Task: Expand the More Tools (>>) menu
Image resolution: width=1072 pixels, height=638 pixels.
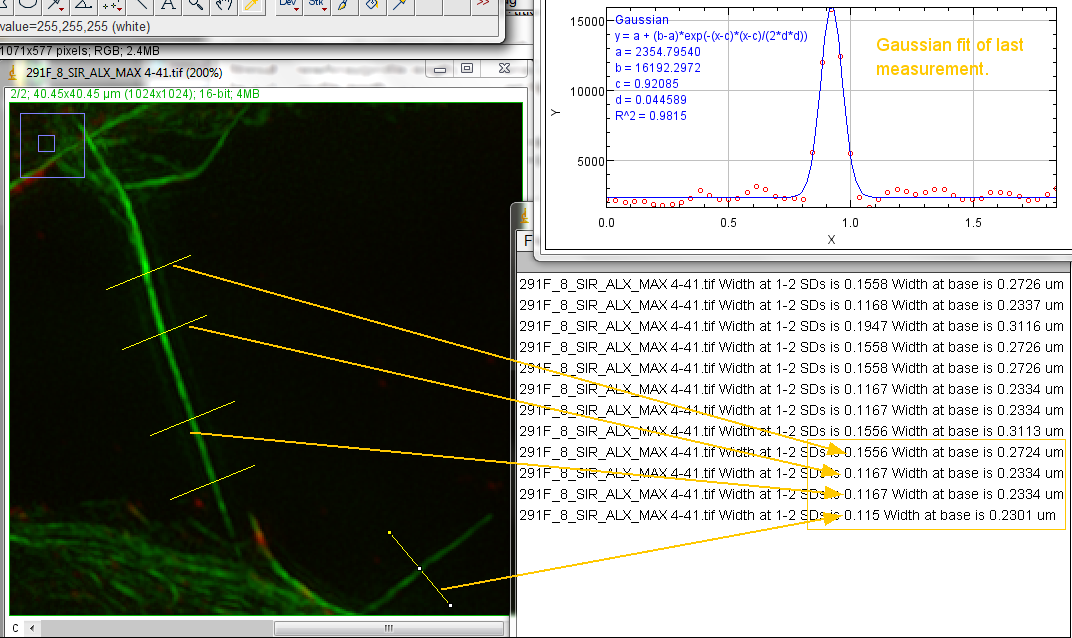Action: [x=484, y=5]
